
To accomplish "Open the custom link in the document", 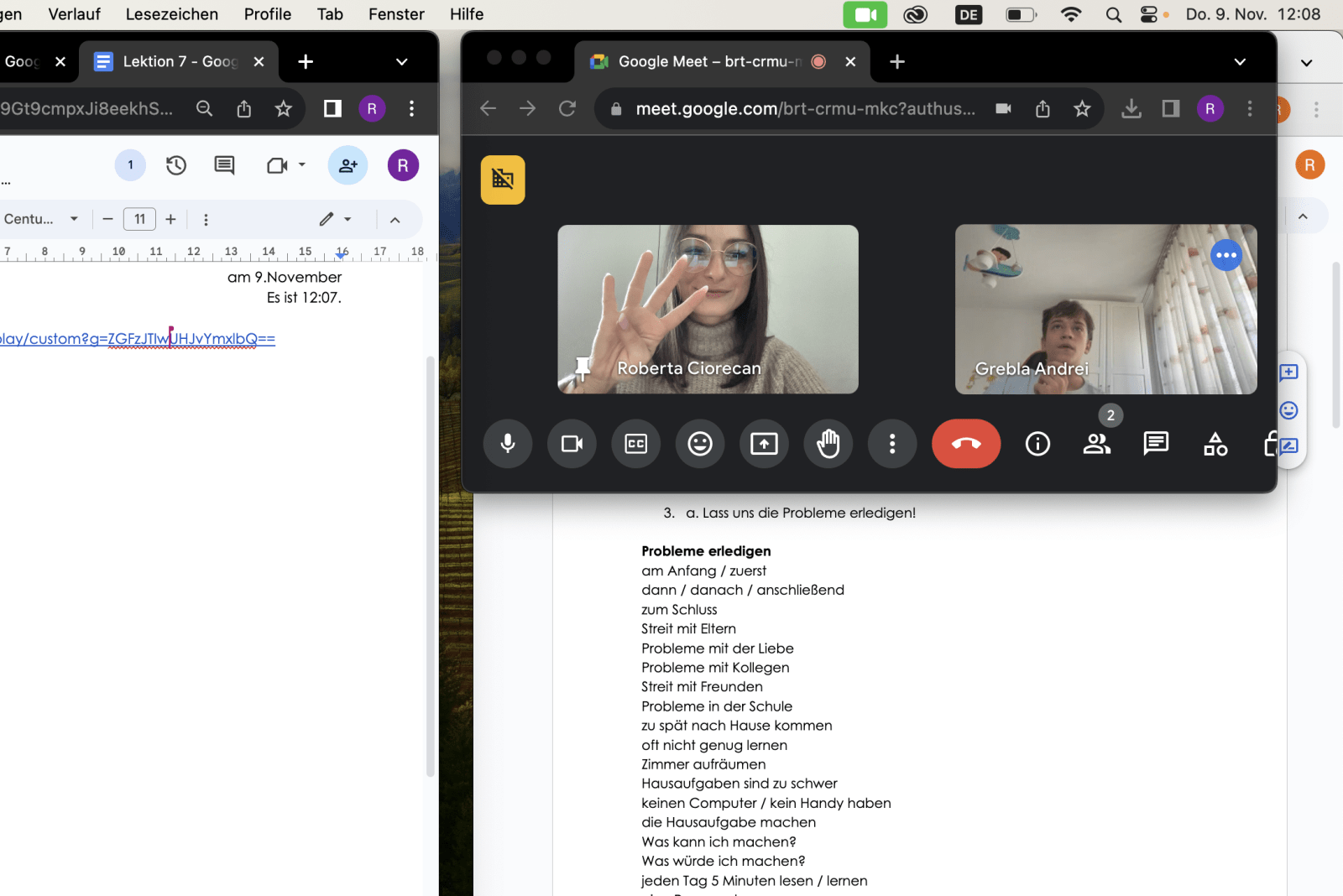I will click(137, 339).
